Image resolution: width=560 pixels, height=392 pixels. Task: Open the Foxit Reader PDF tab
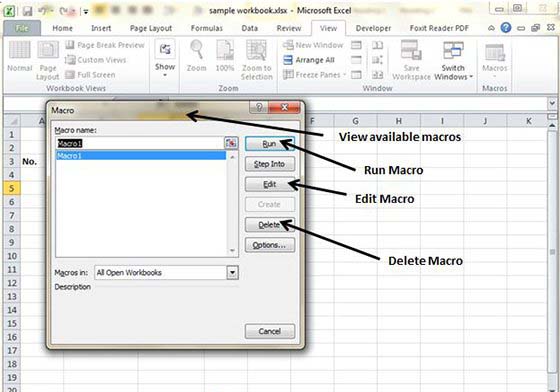[x=439, y=28]
